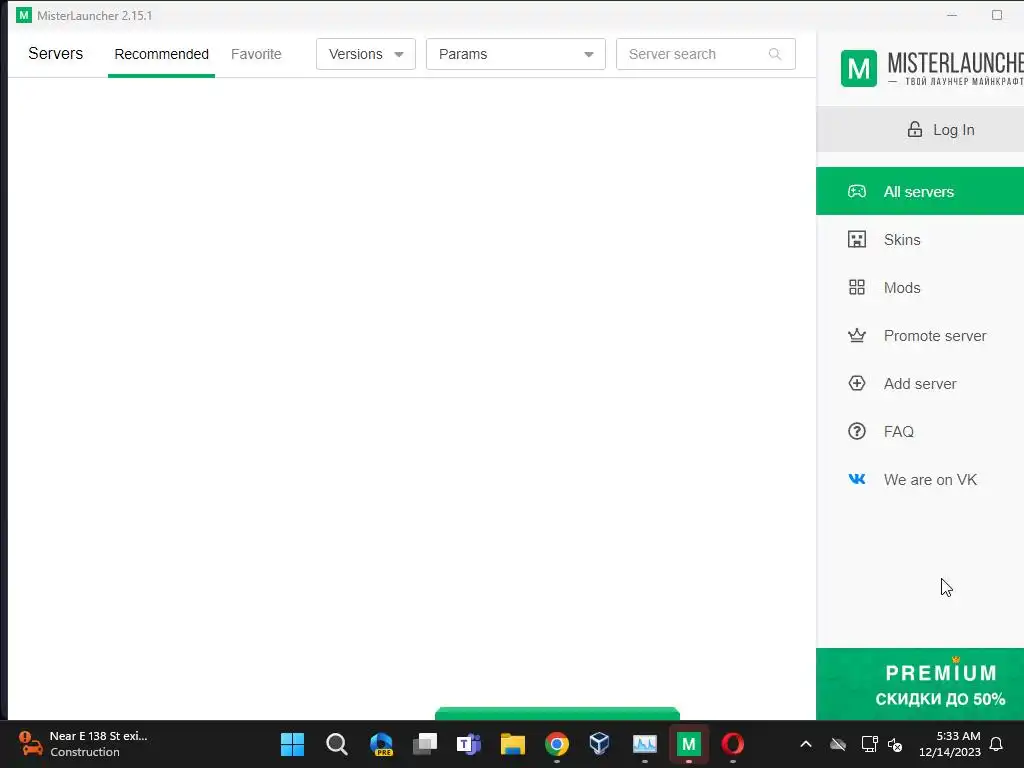Viewport: 1024px width, 768px height.
Task: Open the clock and date flyout
Action: [x=950, y=744]
